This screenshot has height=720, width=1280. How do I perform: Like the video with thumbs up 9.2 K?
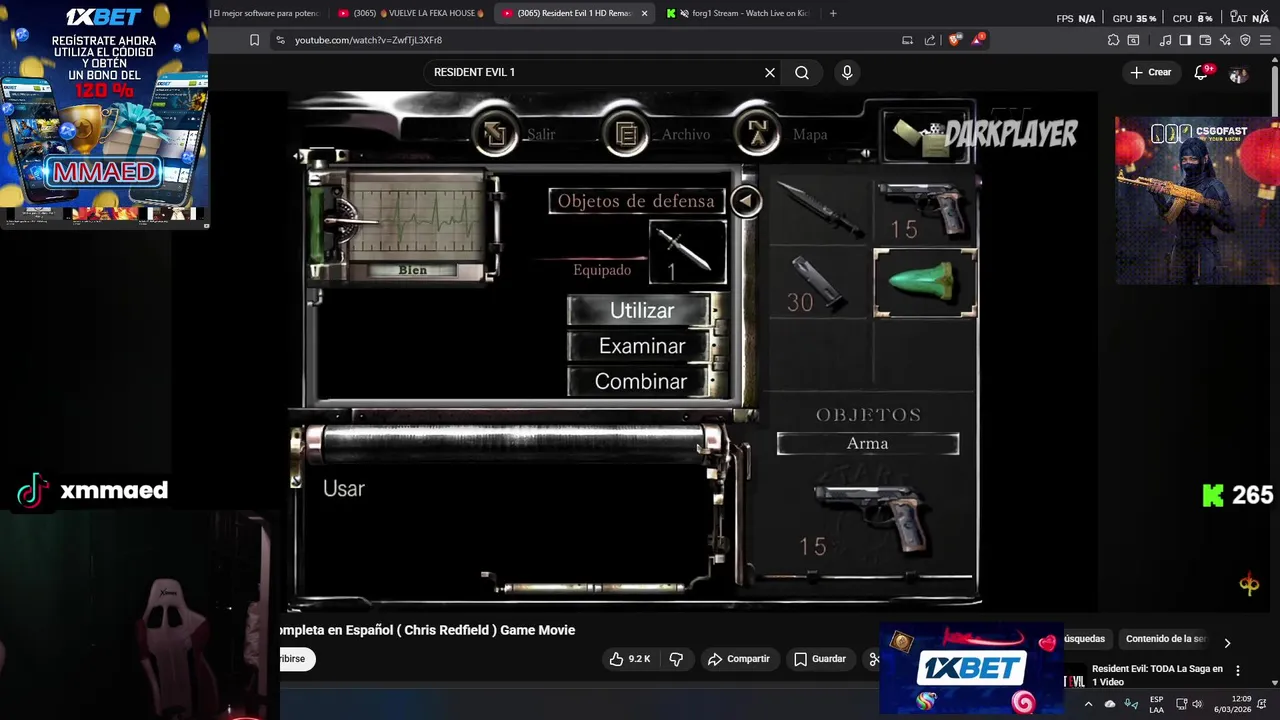click(x=630, y=659)
